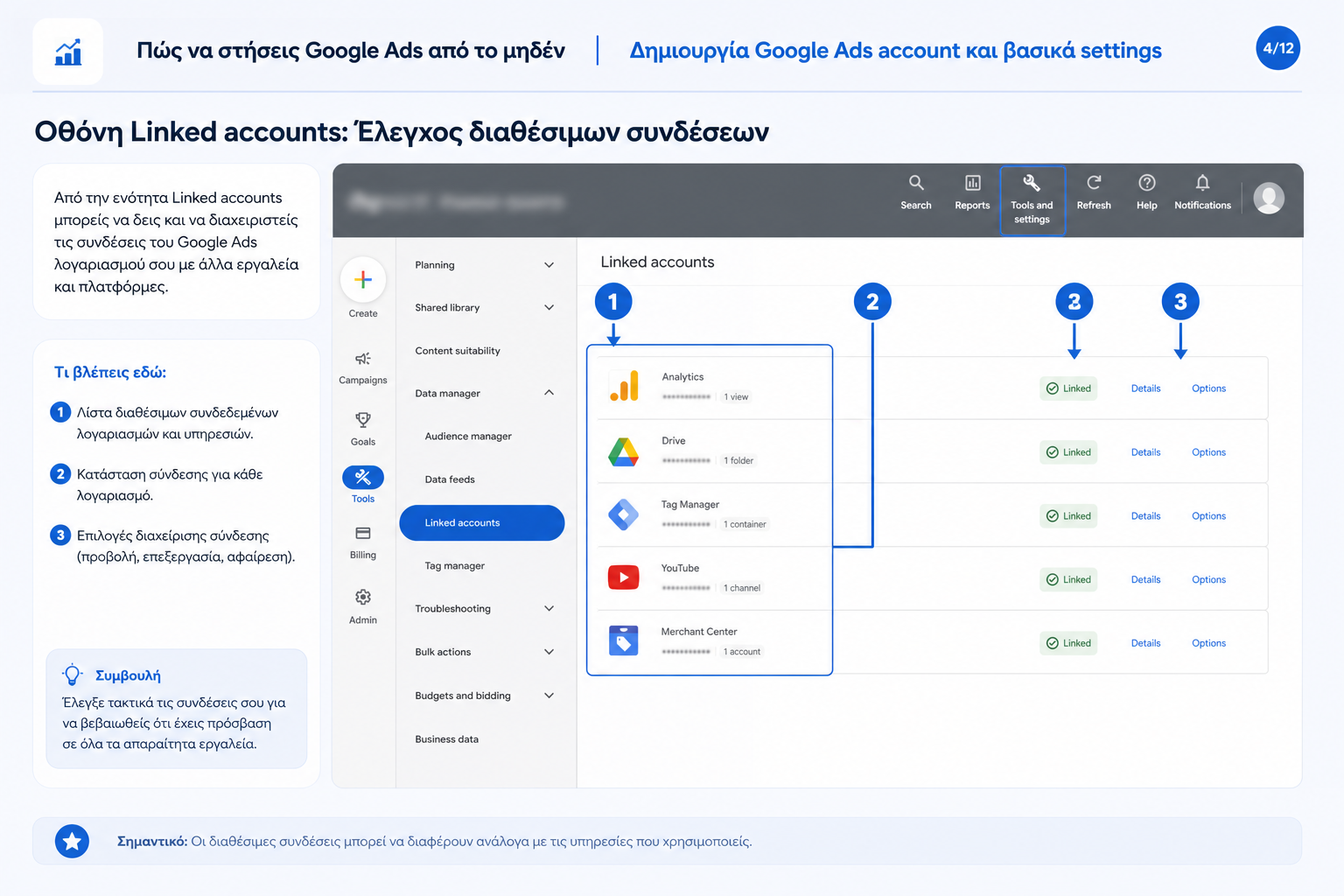This screenshot has width=1344, height=896.
Task: Open Options for Analytics row
Action: pos(1208,388)
